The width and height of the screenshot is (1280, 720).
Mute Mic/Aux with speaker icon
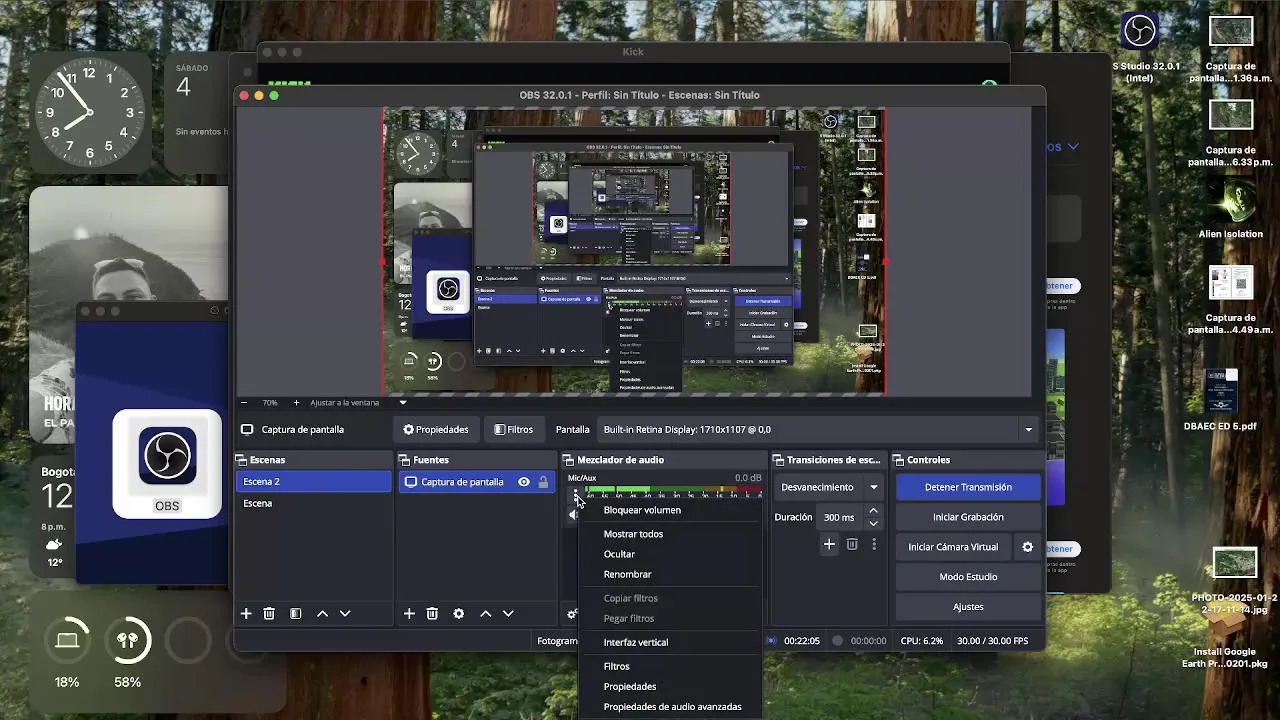point(574,515)
